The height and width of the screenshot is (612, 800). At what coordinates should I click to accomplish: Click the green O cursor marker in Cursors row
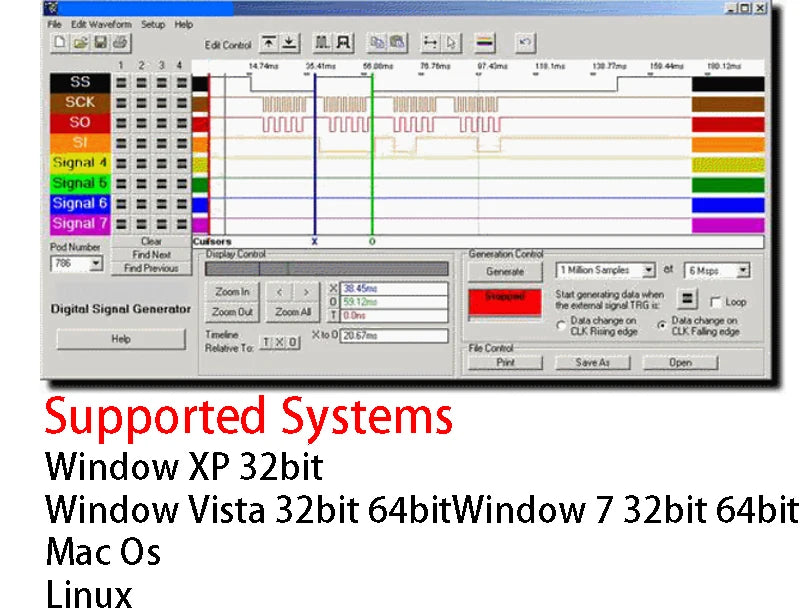(372, 242)
